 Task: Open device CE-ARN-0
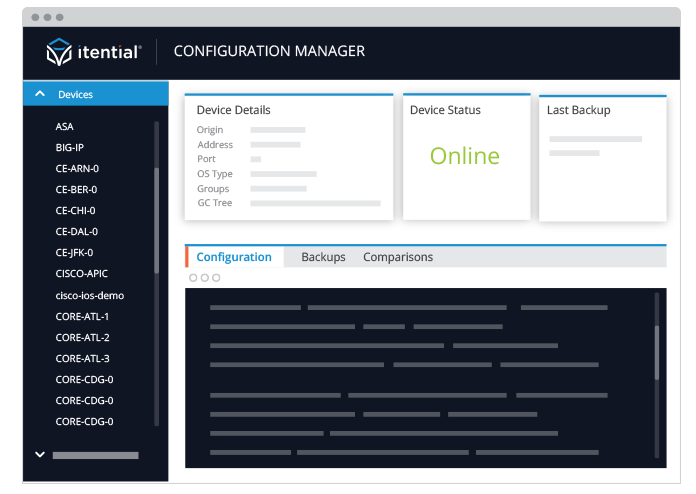pyautogui.click(x=77, y=169)
